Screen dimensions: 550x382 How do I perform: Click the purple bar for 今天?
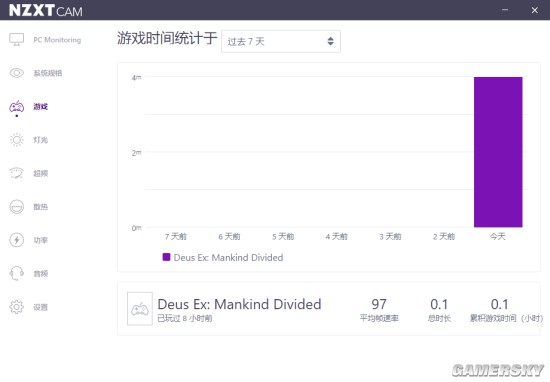pos(498,152)
